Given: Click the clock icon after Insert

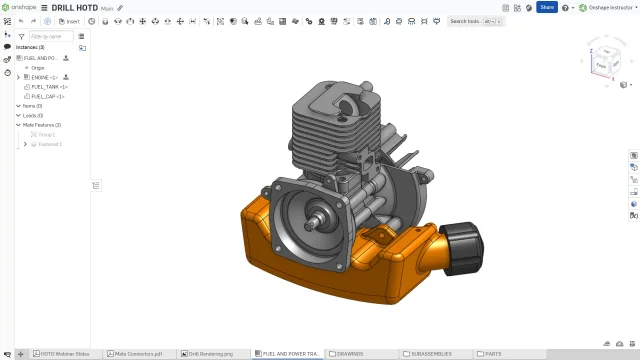Looking at the screenshot, I should point(91,21).
